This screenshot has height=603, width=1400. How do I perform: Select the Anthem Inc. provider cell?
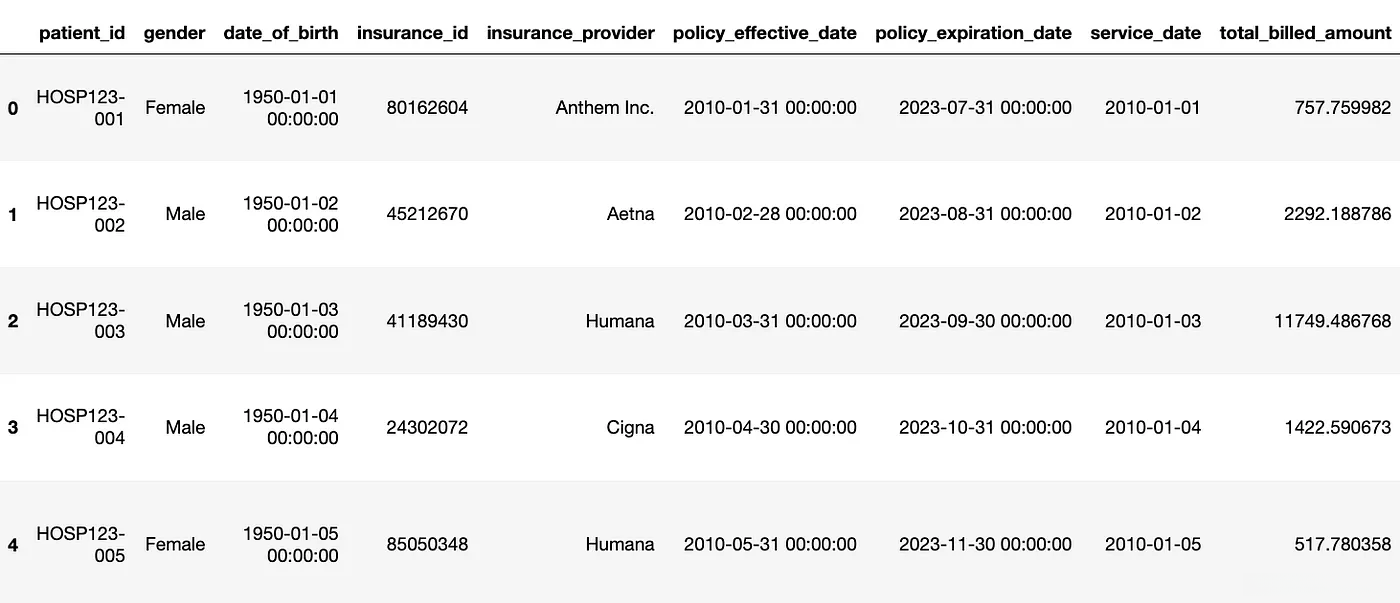(x=605, y=108)
